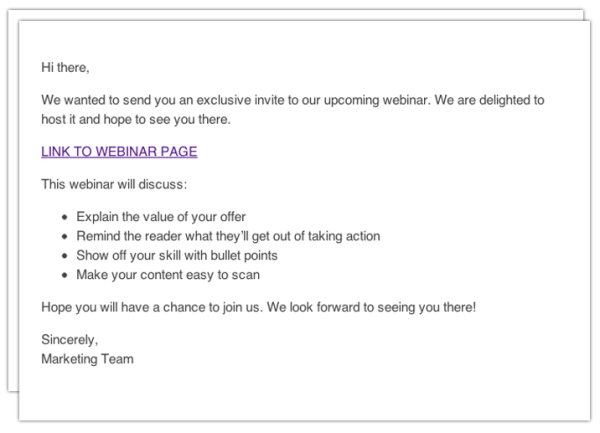Select the "Show off your skill" bullet text
Image resolution: width=600 pixels, height=433 pixels.
(x=176, y=255)
